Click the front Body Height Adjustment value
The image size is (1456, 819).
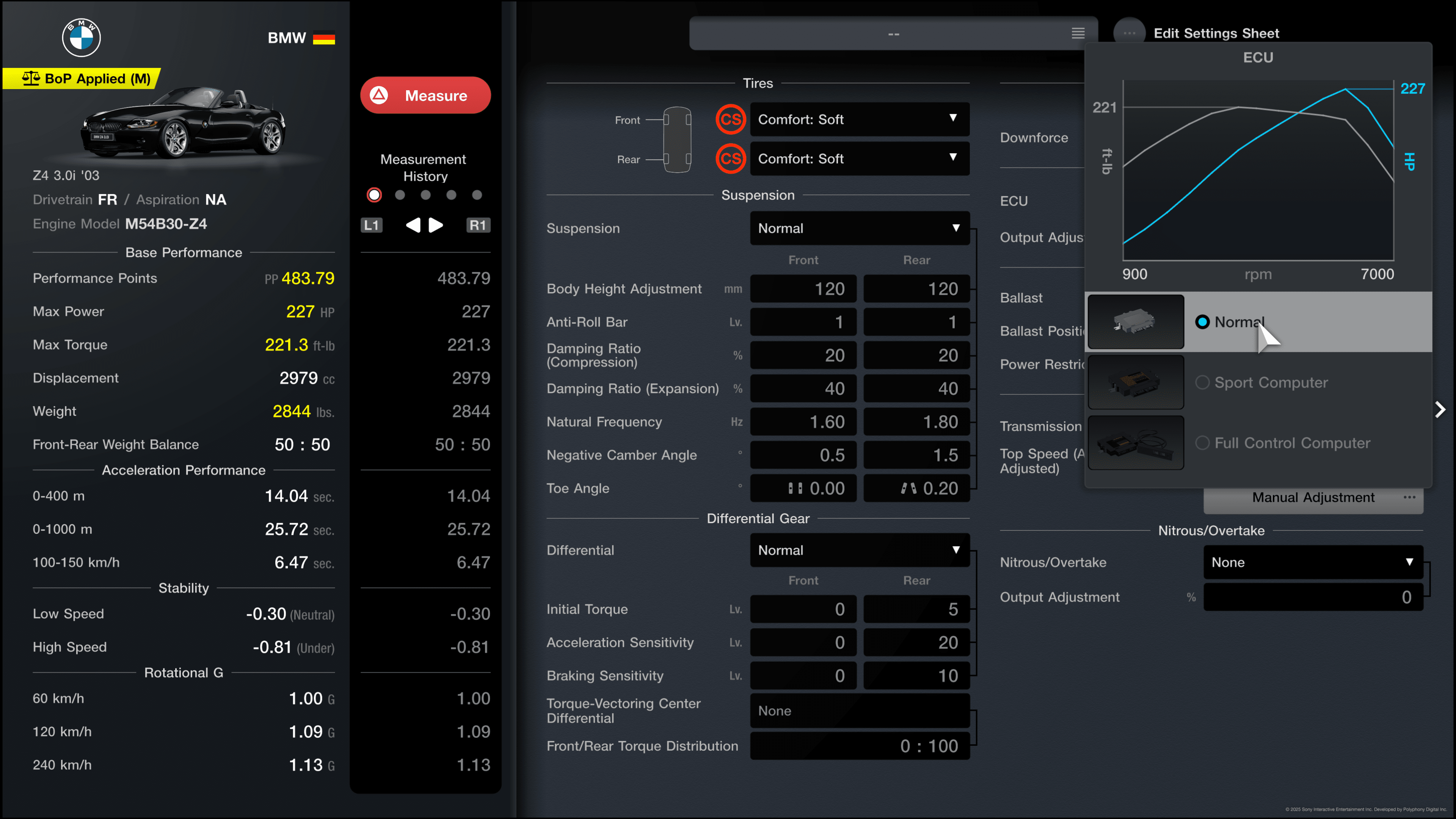point(803,289)
